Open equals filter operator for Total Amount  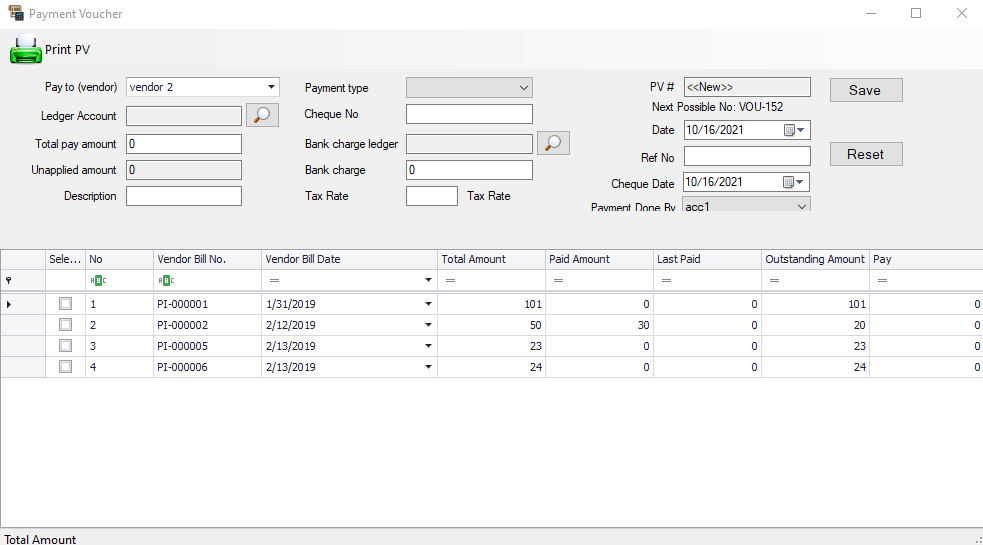[x=451, y=280]
